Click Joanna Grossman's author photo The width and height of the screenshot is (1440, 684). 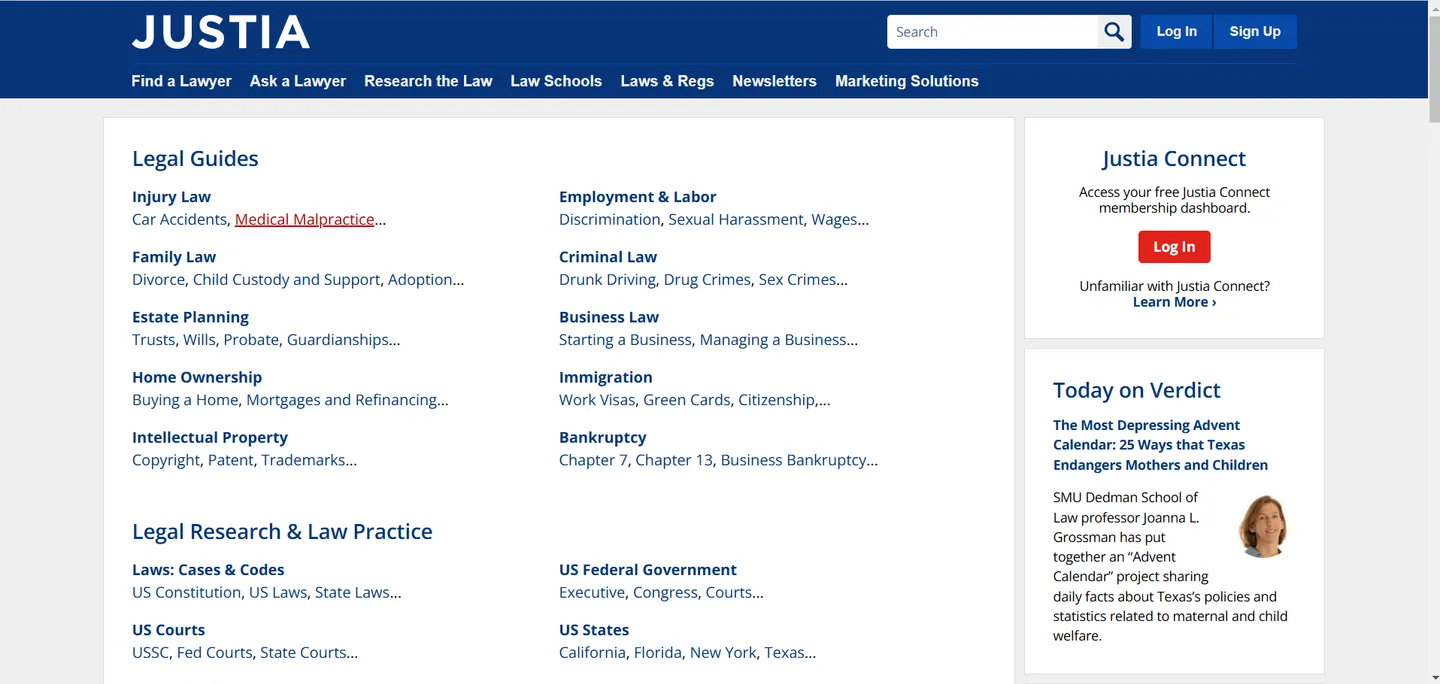tap(1263, 526)
